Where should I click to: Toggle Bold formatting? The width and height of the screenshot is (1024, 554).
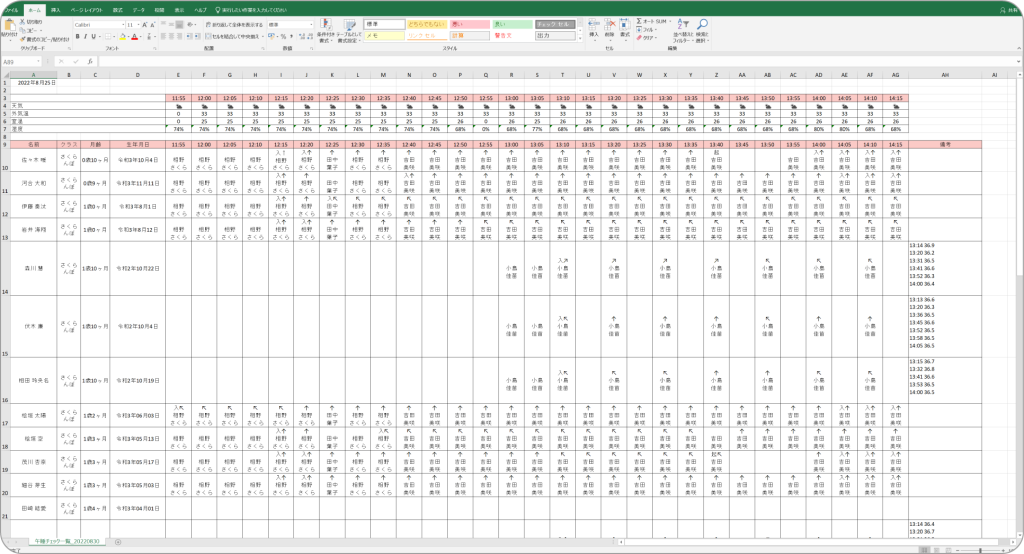click(77, 37)
